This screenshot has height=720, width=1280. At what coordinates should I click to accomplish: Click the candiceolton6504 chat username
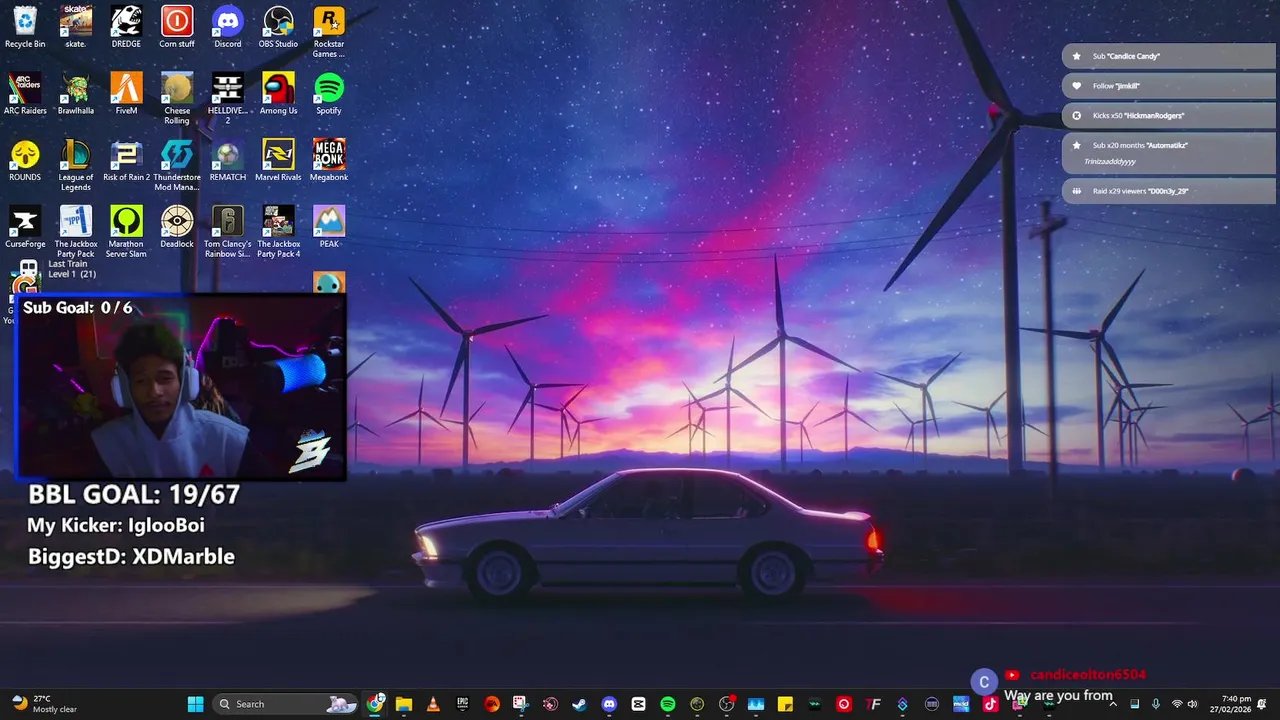pos(1088,675)
